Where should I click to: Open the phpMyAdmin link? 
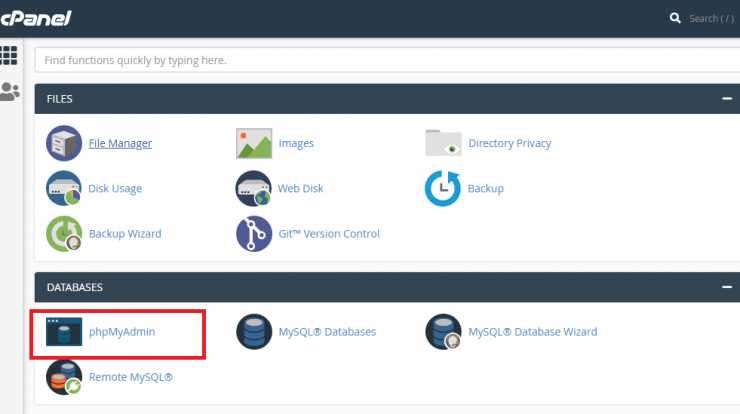[x=122, y=332]
